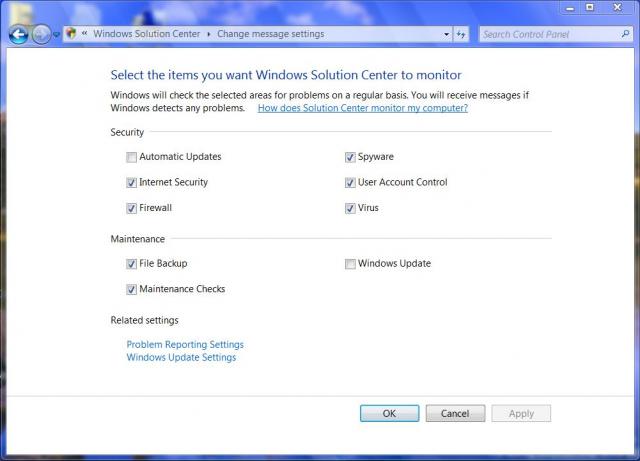640x461 pixels.
Task: Open Windows Update Settings link
Action: click(181, 358)
